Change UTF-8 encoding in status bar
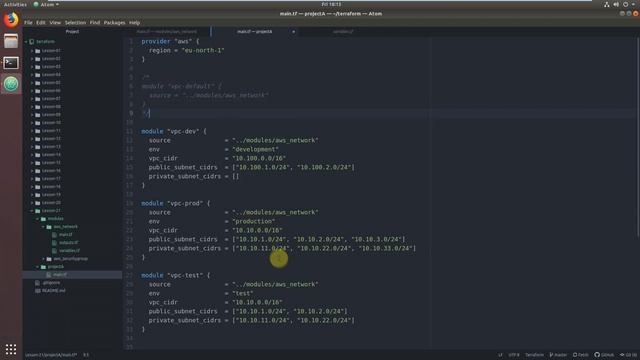 (x=514, y=355)
